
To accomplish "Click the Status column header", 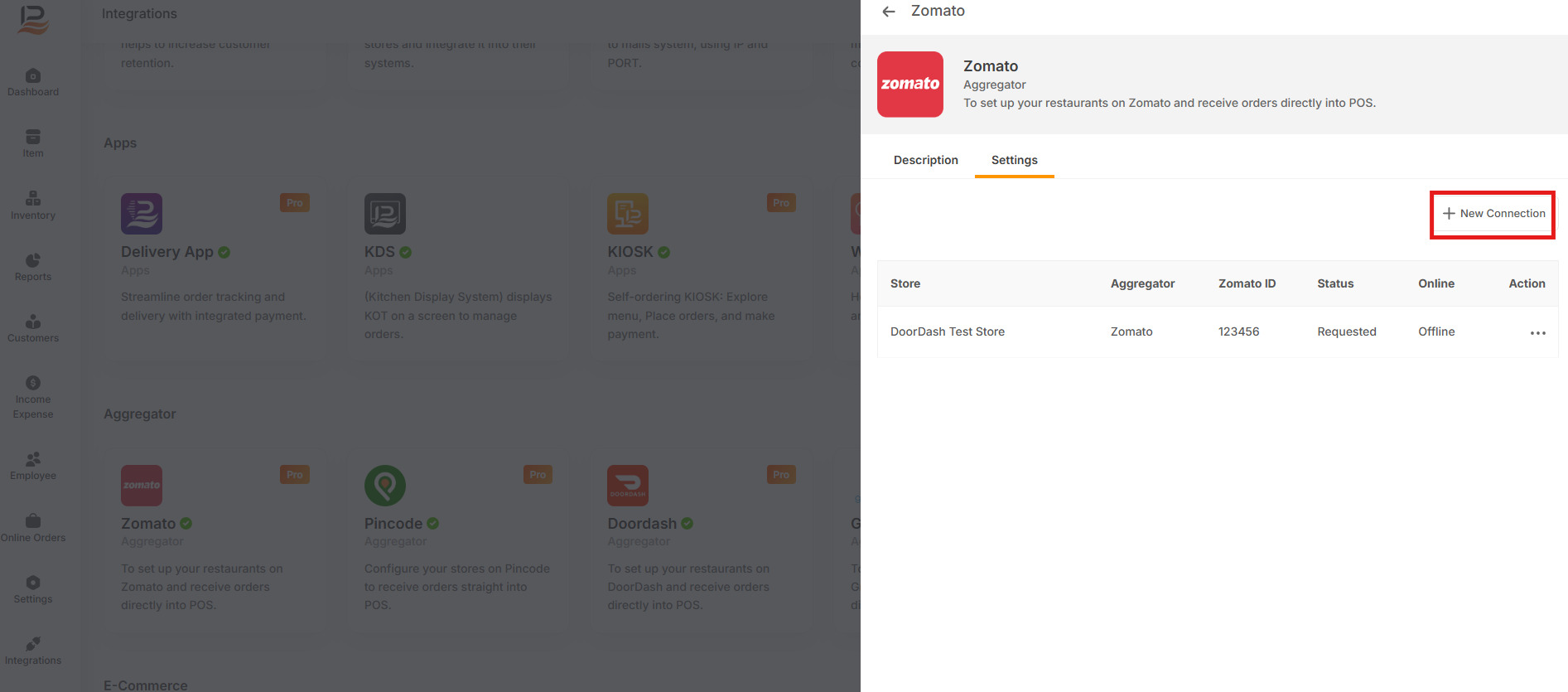I will pos(1335,283).
